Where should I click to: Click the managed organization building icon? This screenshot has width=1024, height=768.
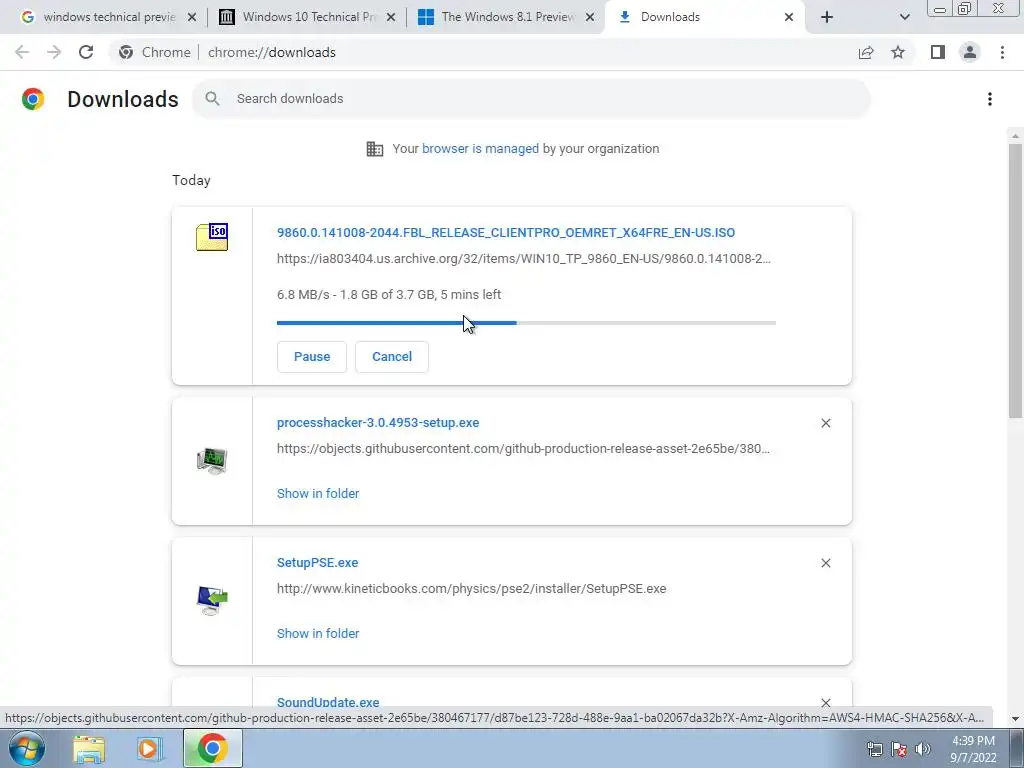tap(375, 149)
